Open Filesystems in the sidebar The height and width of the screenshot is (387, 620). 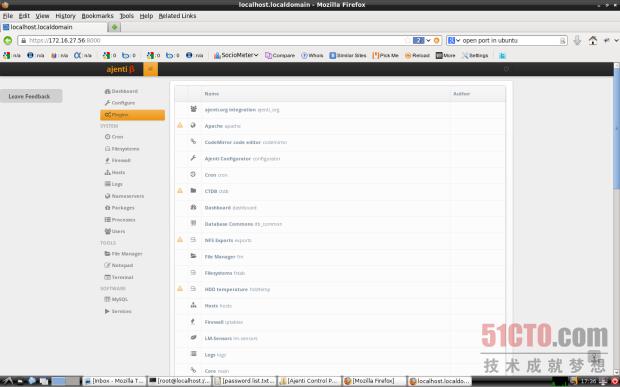pyautogui.click(x=122, y=149)
